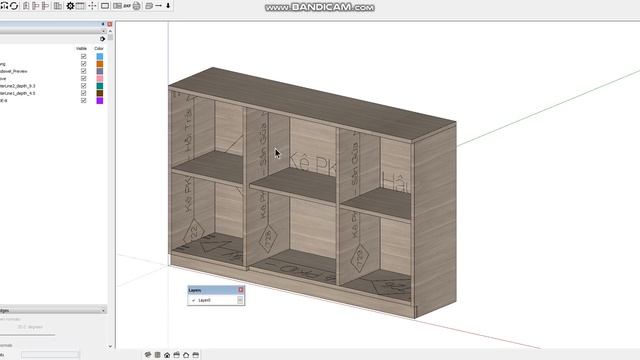Close the side tray panel
The height and width of the screenshot is (360, 640).
click(x=109, y=24)
